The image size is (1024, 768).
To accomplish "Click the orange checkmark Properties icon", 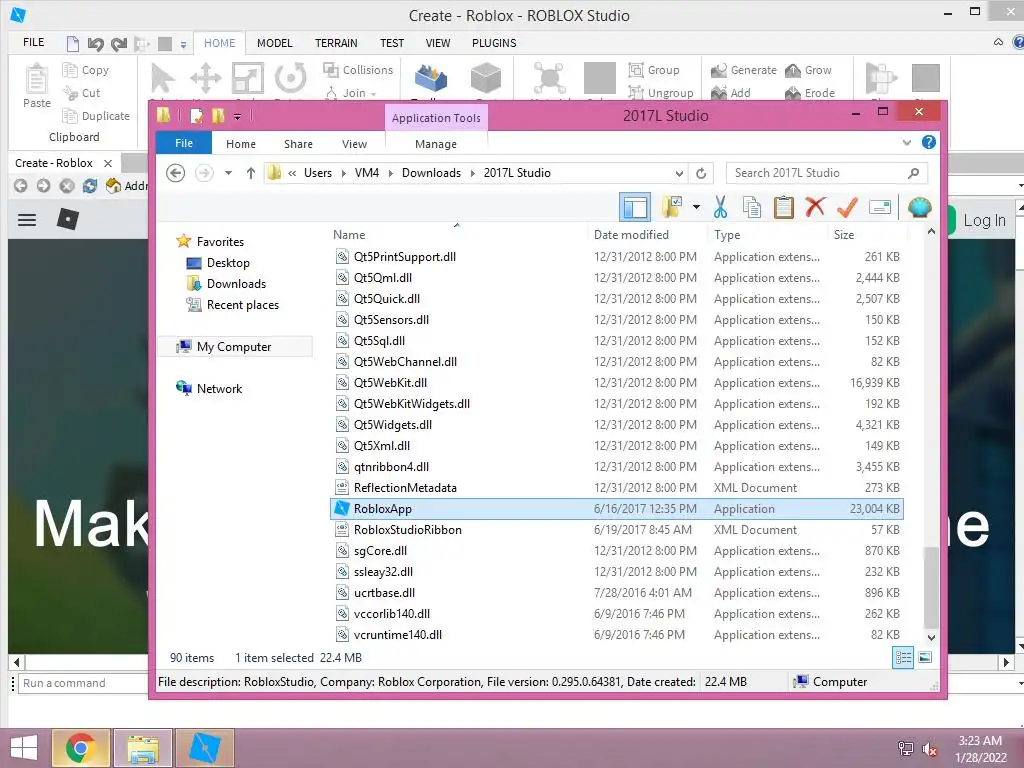I will (847, 208).
